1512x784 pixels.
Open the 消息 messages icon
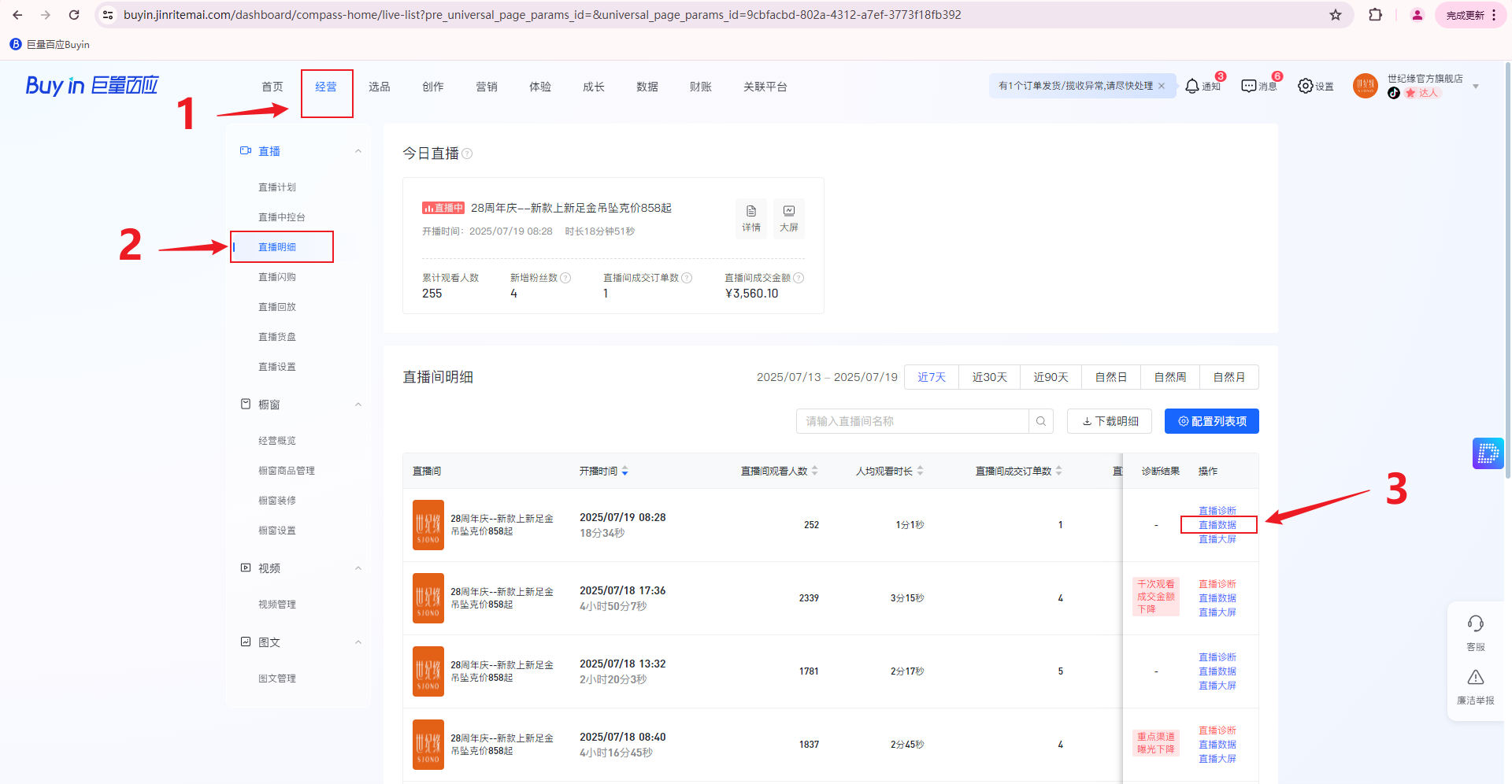pos(1249,86)
